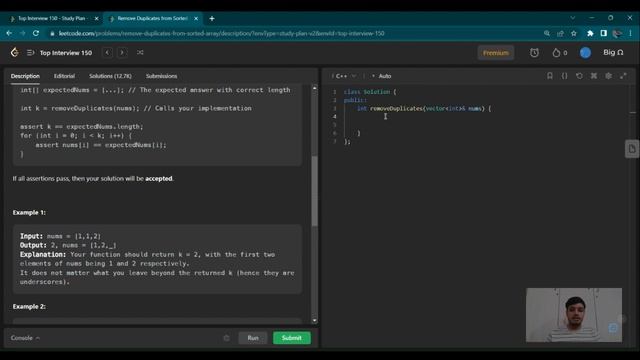Image resolution: width=640 pixels, height=360 pixels.
Task: Open the Auto dropdown in the editor
Action: tap(382, 76)
